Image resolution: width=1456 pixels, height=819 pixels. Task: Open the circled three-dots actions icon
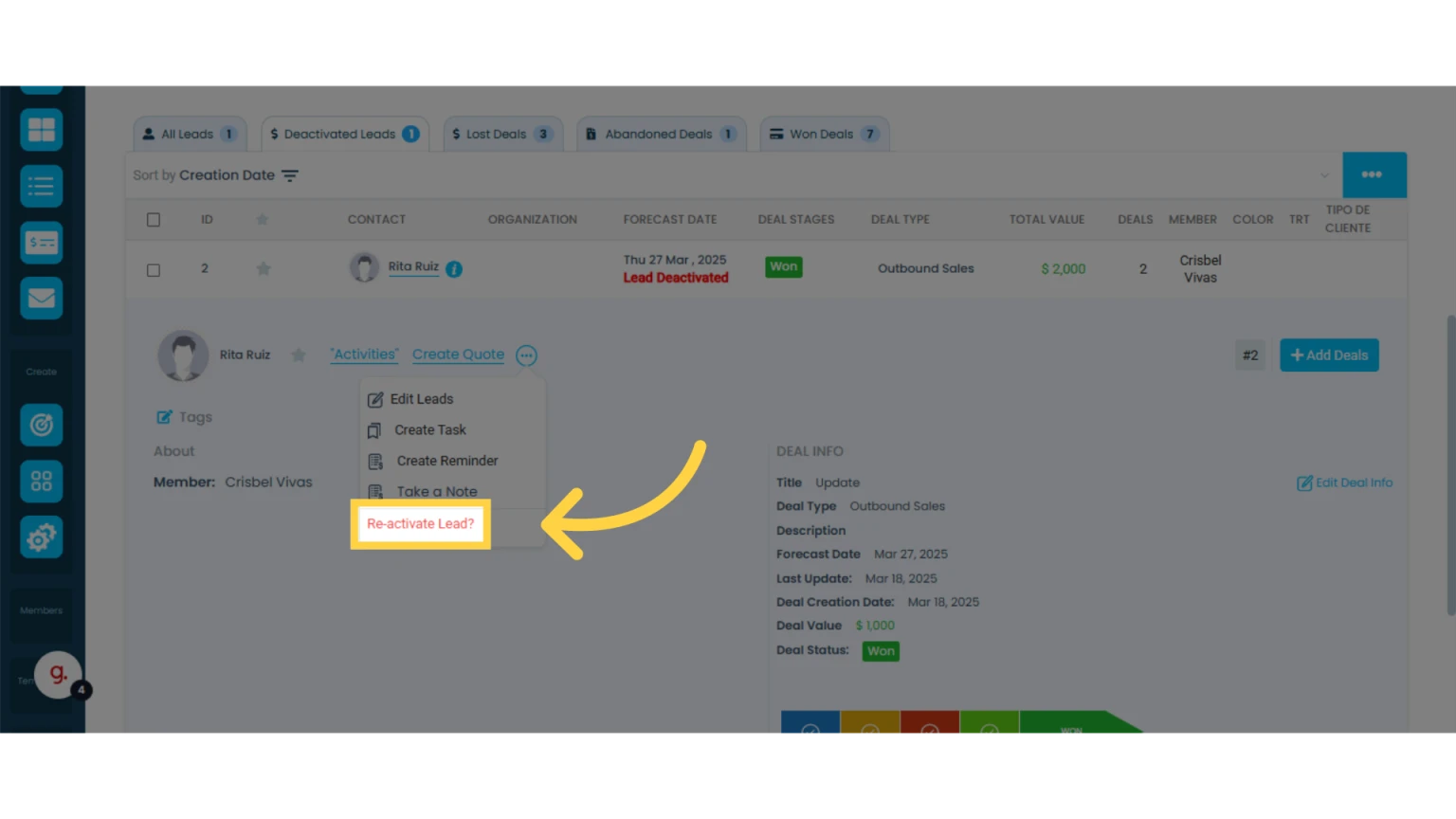click(x=526, y=355)
